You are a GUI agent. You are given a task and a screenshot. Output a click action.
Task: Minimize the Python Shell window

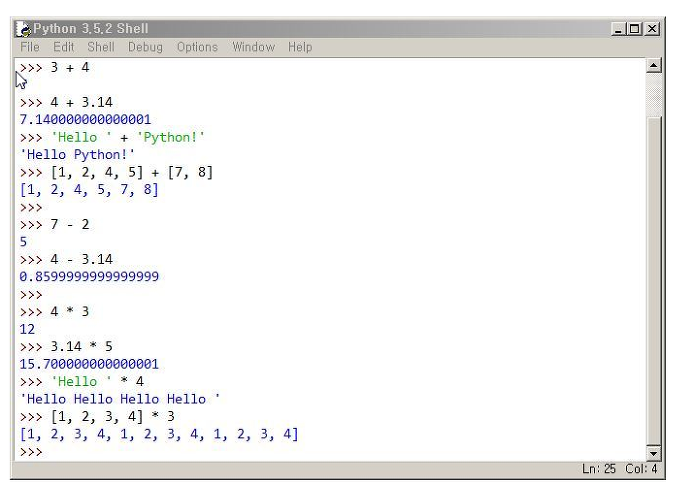pyautogui.click(x=618, y=29)
